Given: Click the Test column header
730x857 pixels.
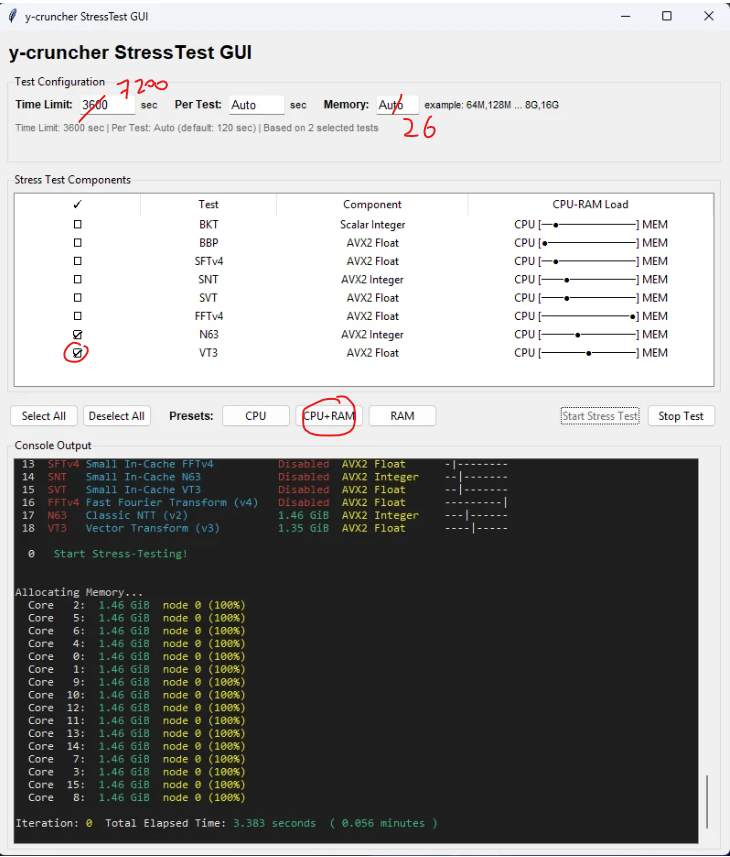Looking at the screenshot, I should [x=208, y=204].
